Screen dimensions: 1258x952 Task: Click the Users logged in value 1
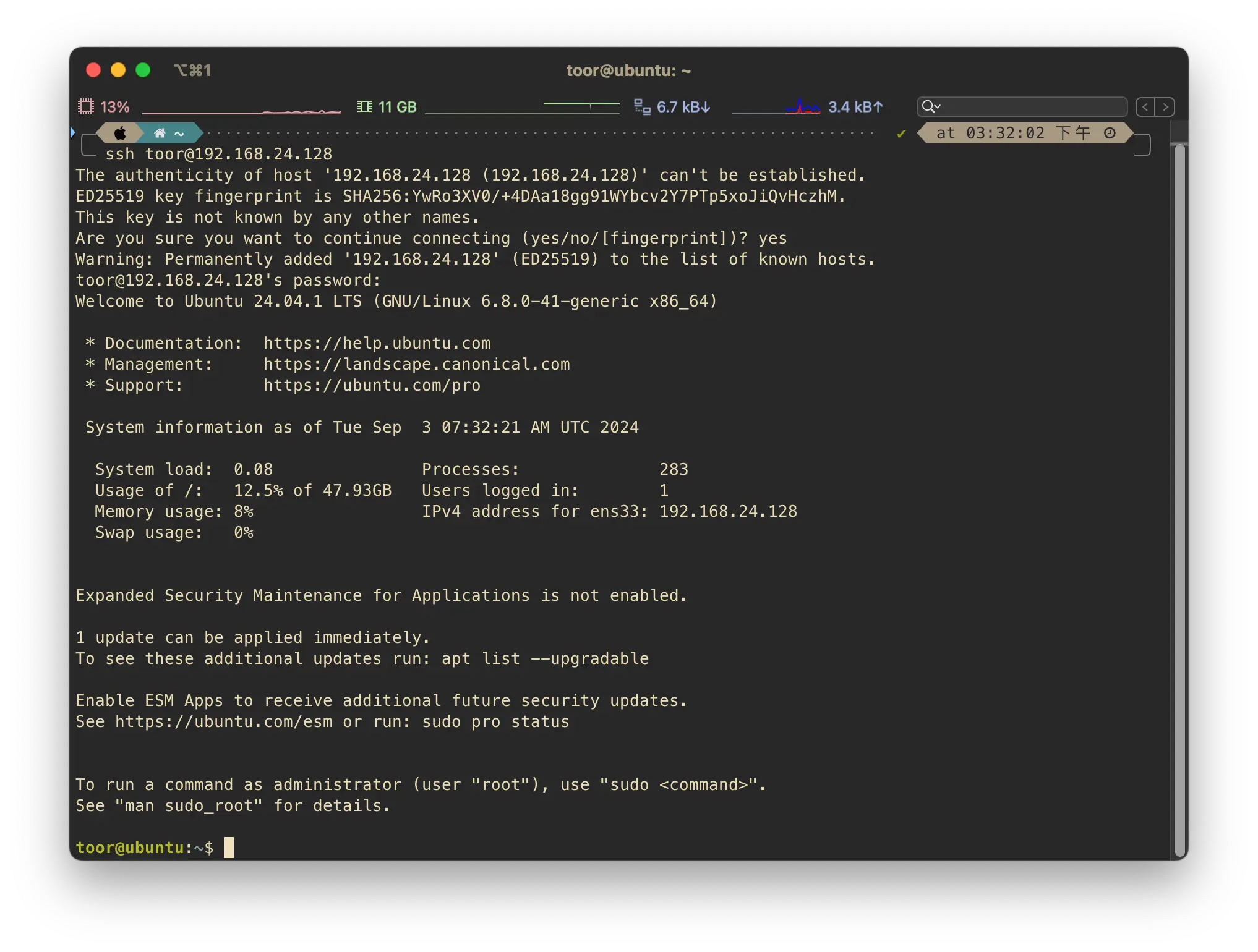click(x=664, y=490)
